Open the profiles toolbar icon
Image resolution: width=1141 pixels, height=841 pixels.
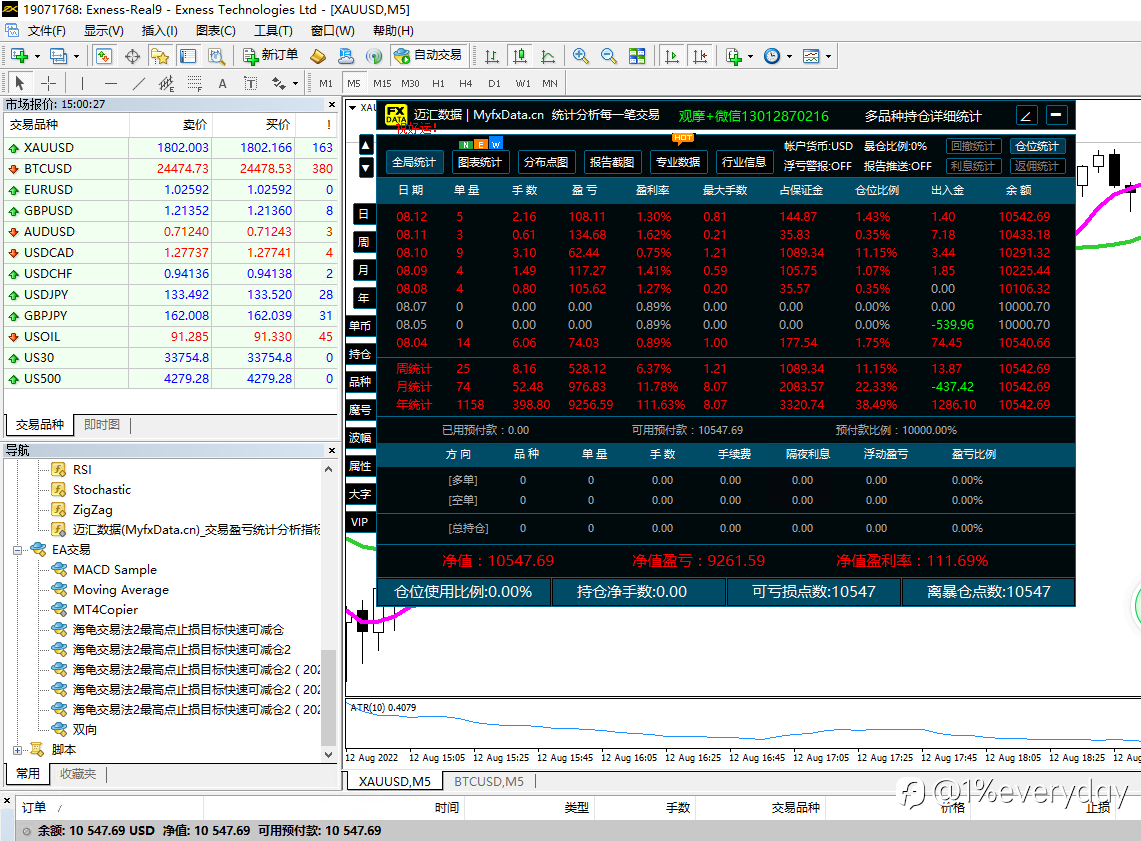[58, 56]
